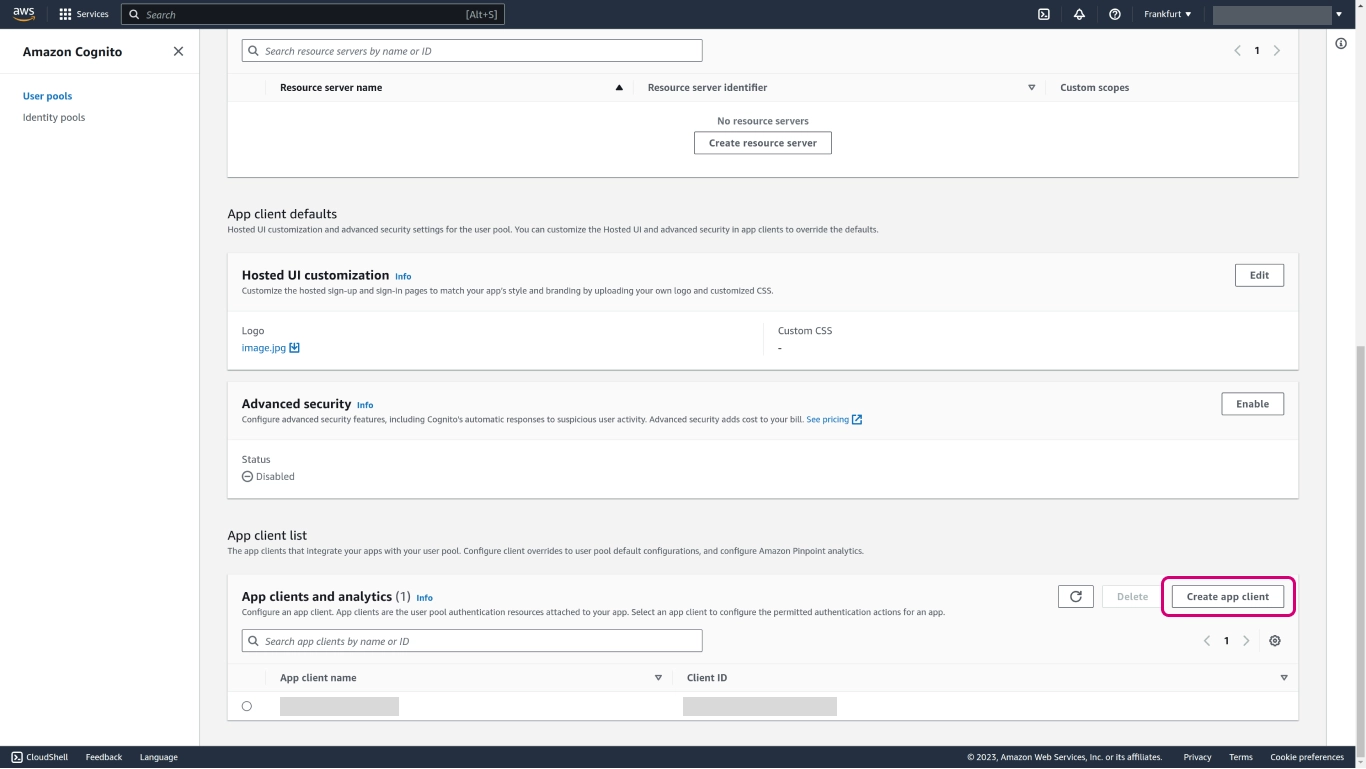The height and width of the screenshot is (769, 1366).
Task: Go to Identity pools in sidebar
Action: (x=54, y=117)
